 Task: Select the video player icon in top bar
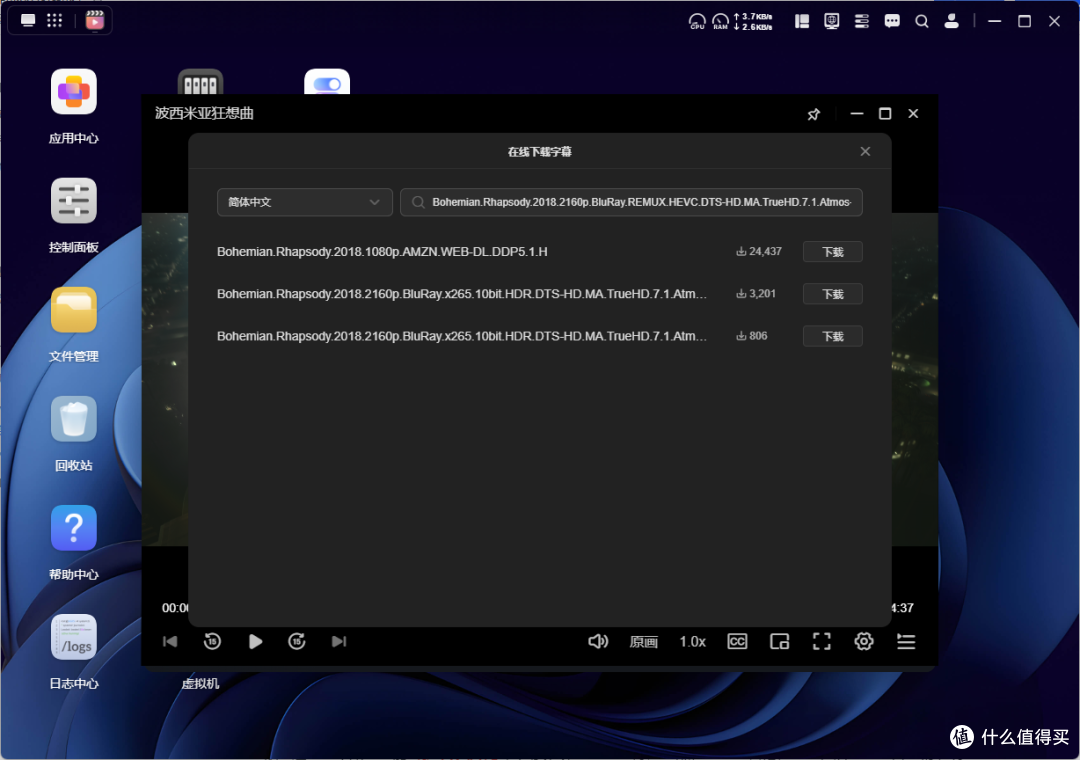point(94,20)
